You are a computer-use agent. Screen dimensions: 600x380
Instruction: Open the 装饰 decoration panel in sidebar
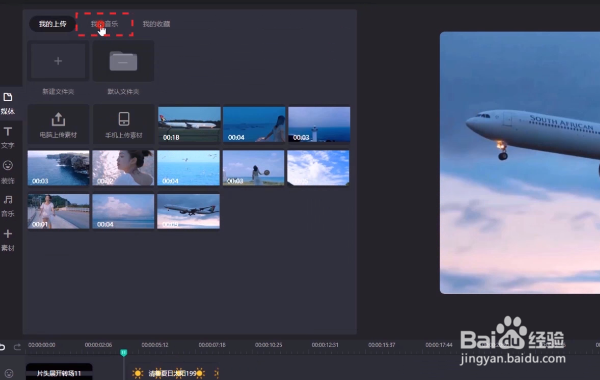pyautogui.click(x=8, y=172)
